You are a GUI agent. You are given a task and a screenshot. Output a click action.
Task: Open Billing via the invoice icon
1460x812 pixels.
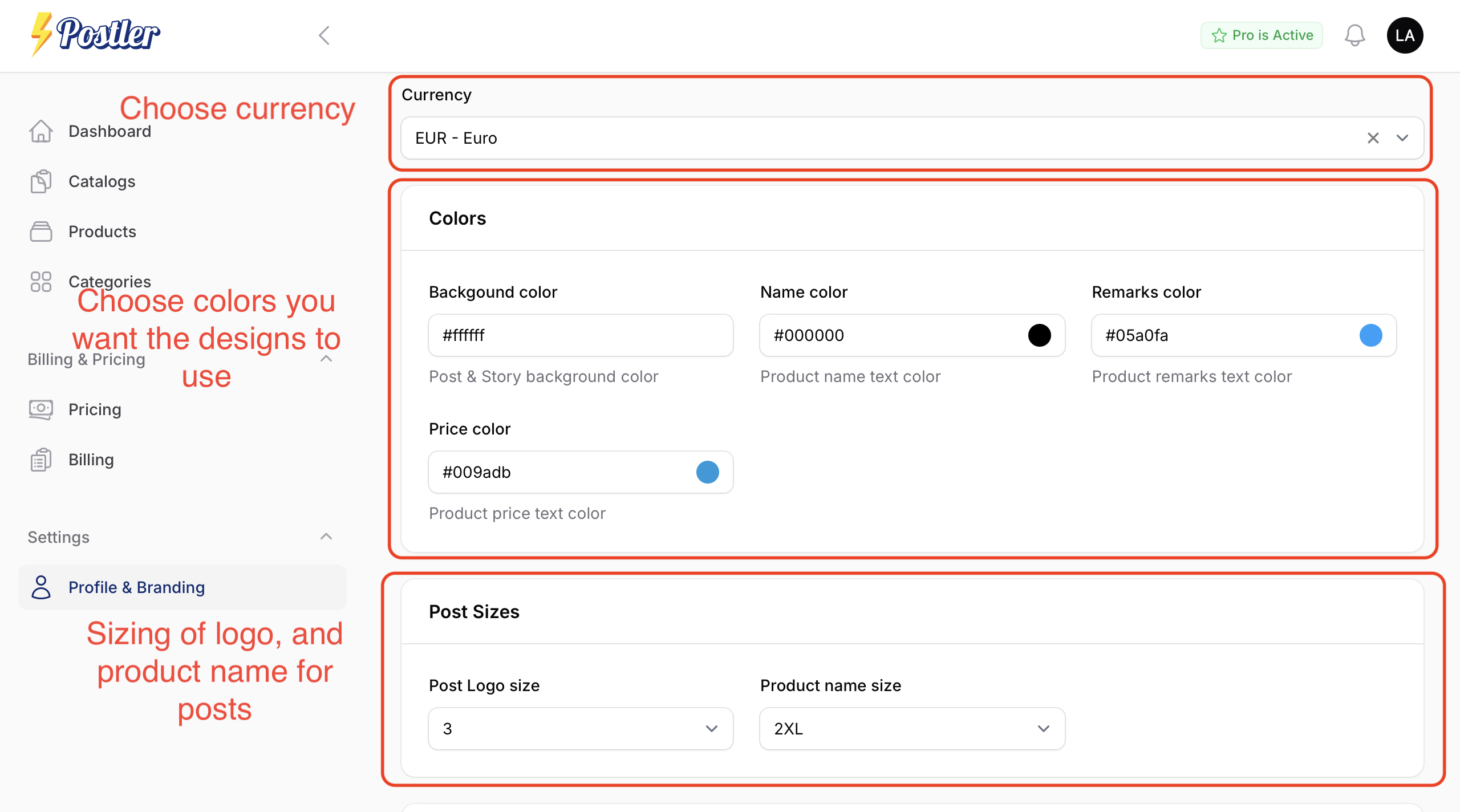pos(40,460)
